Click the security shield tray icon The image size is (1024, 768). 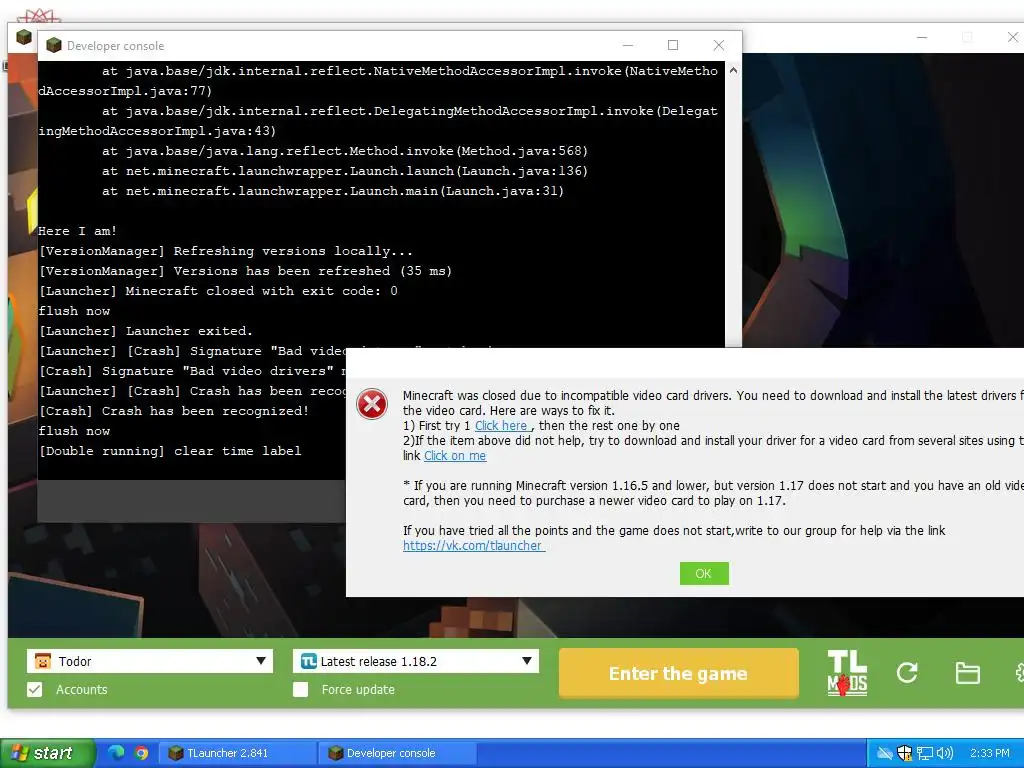[x=904, y=753]
